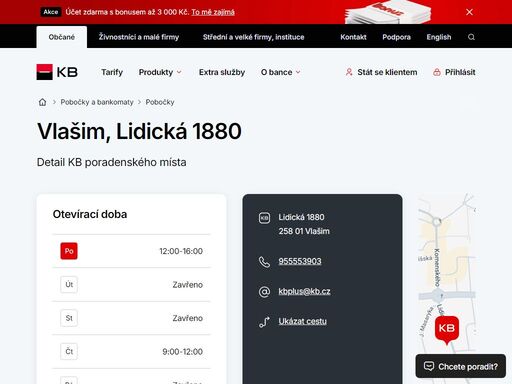Viewport: 512px width, 384px height.
Task: Click the 9:00-12:00 Thursday hours
Action: 182,351
